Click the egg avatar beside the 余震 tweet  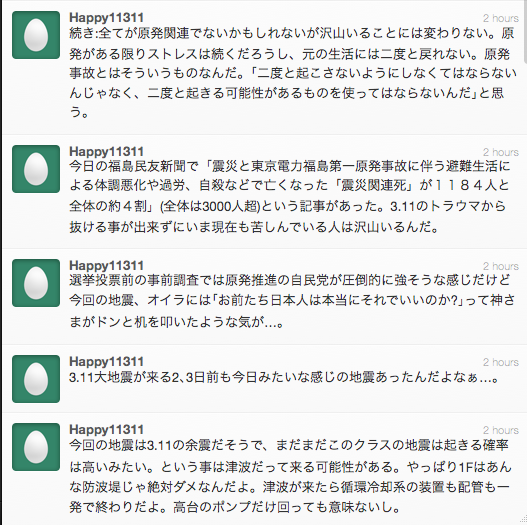pyautogui.click(x=36, y=447)
